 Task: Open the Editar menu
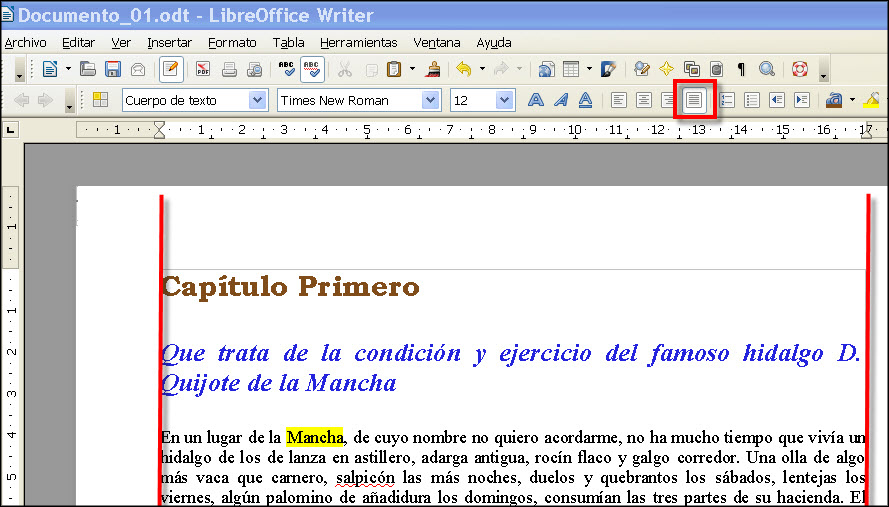[78, 43]
